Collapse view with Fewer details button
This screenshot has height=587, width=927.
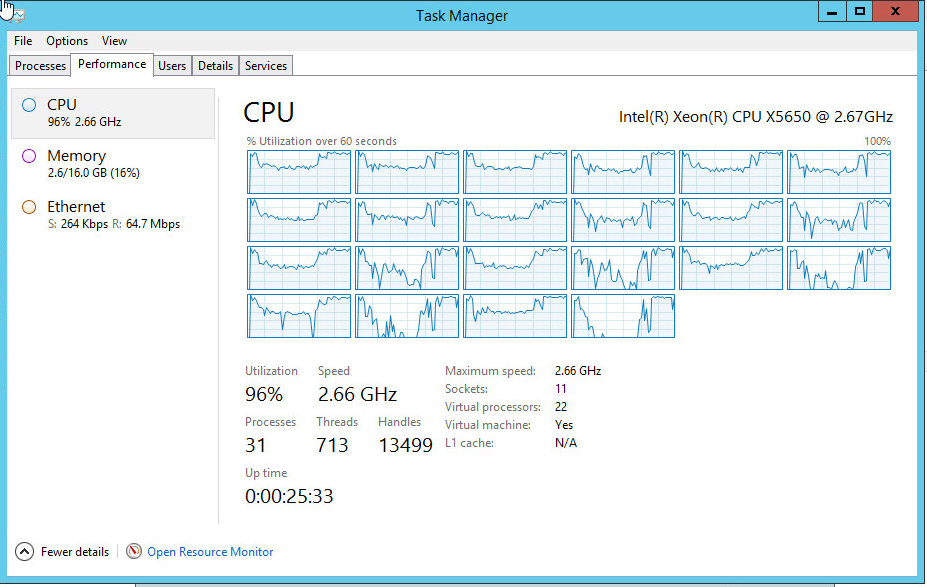coord(62,552)
